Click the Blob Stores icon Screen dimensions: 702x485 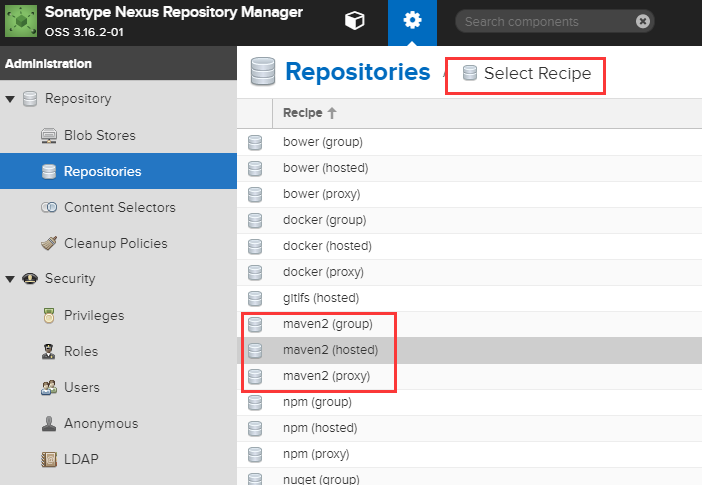click(49, 135)
